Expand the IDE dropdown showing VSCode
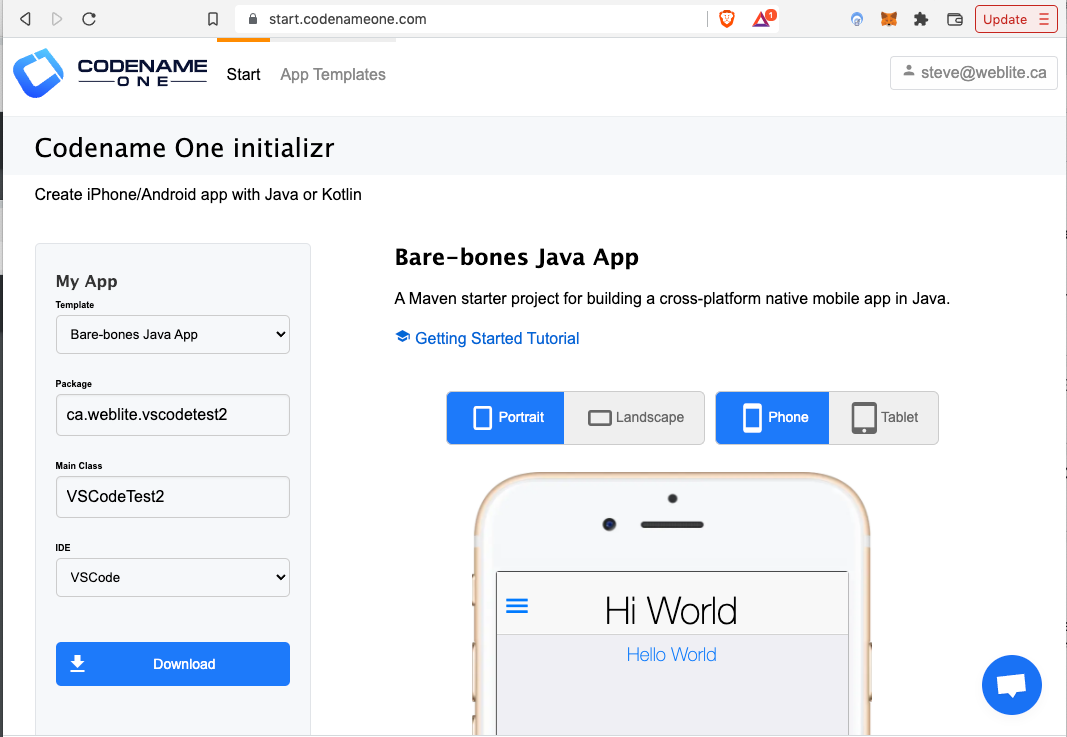 pyautogui.click(x=172, y=577)
